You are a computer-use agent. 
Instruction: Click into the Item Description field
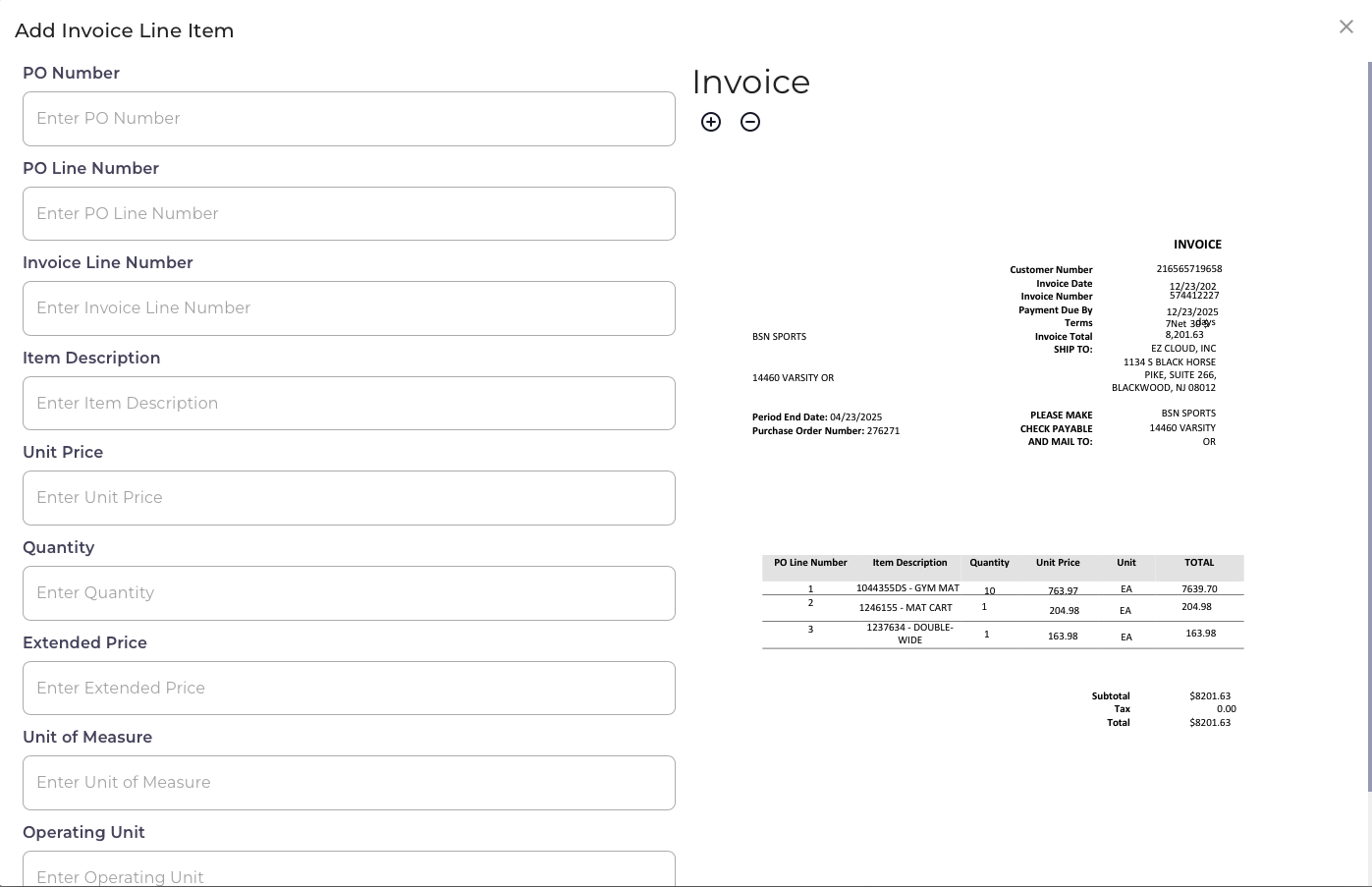point(349,404)
